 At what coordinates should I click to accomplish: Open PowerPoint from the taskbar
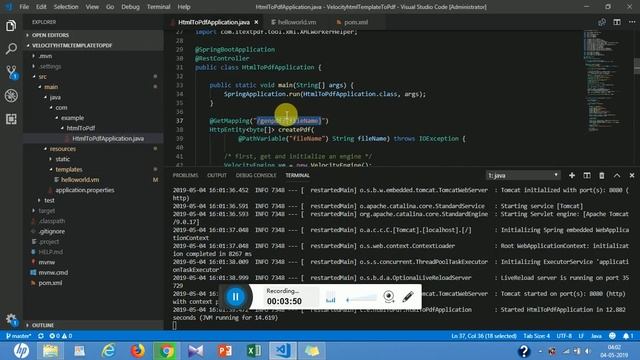[x=224, y=351]
